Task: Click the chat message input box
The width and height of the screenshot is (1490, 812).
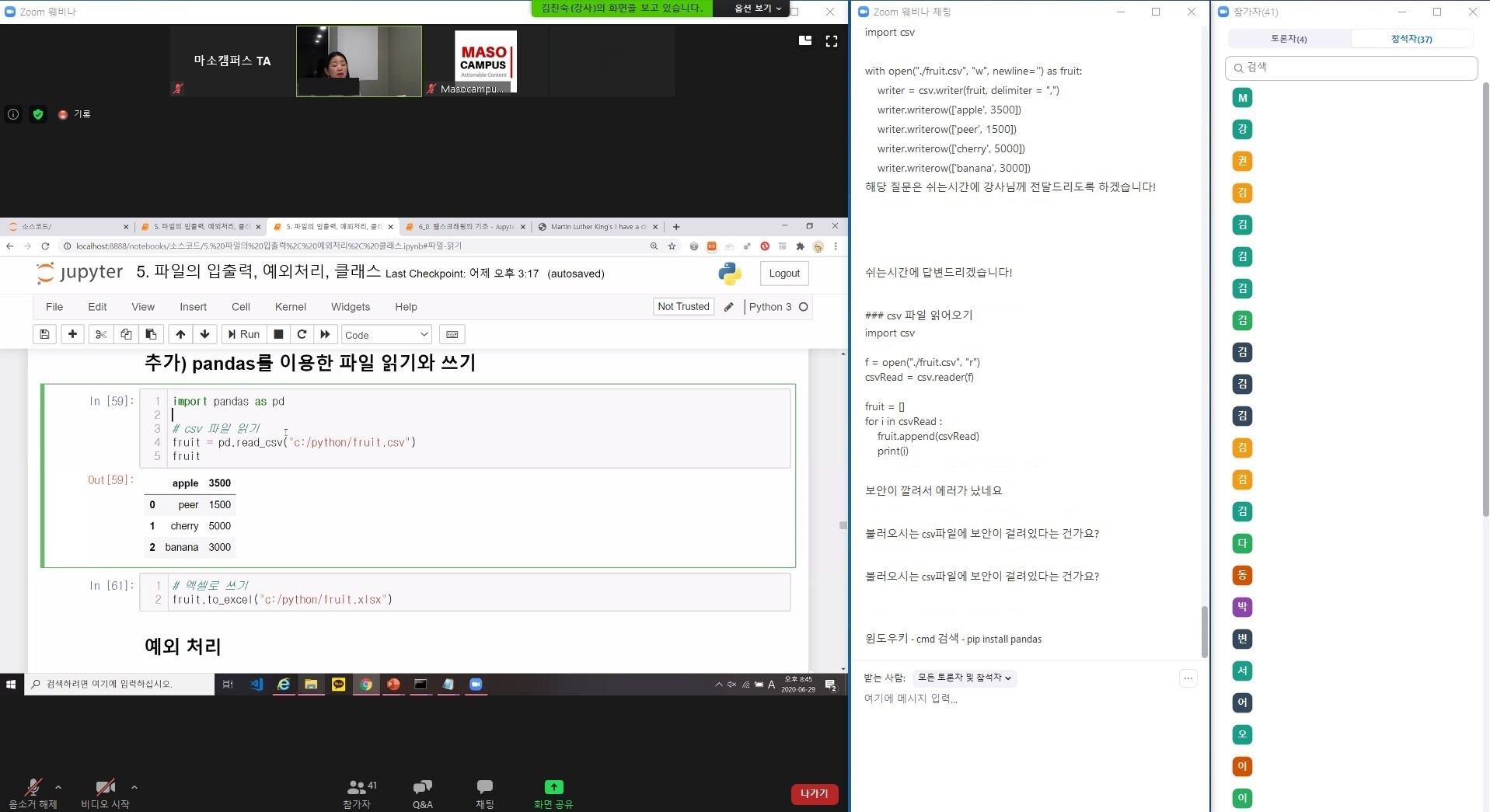Action: click(x=1026, y=699)
